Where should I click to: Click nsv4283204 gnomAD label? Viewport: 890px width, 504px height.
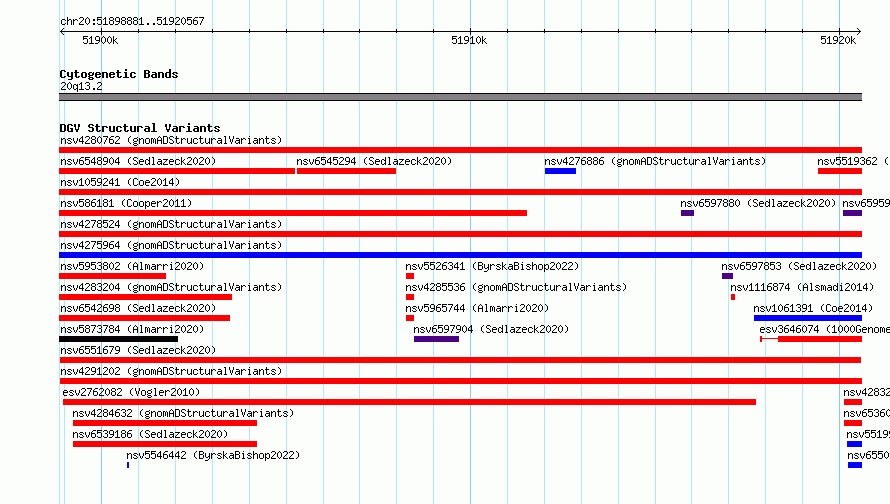pyautogui.click(x=171, y=287)
